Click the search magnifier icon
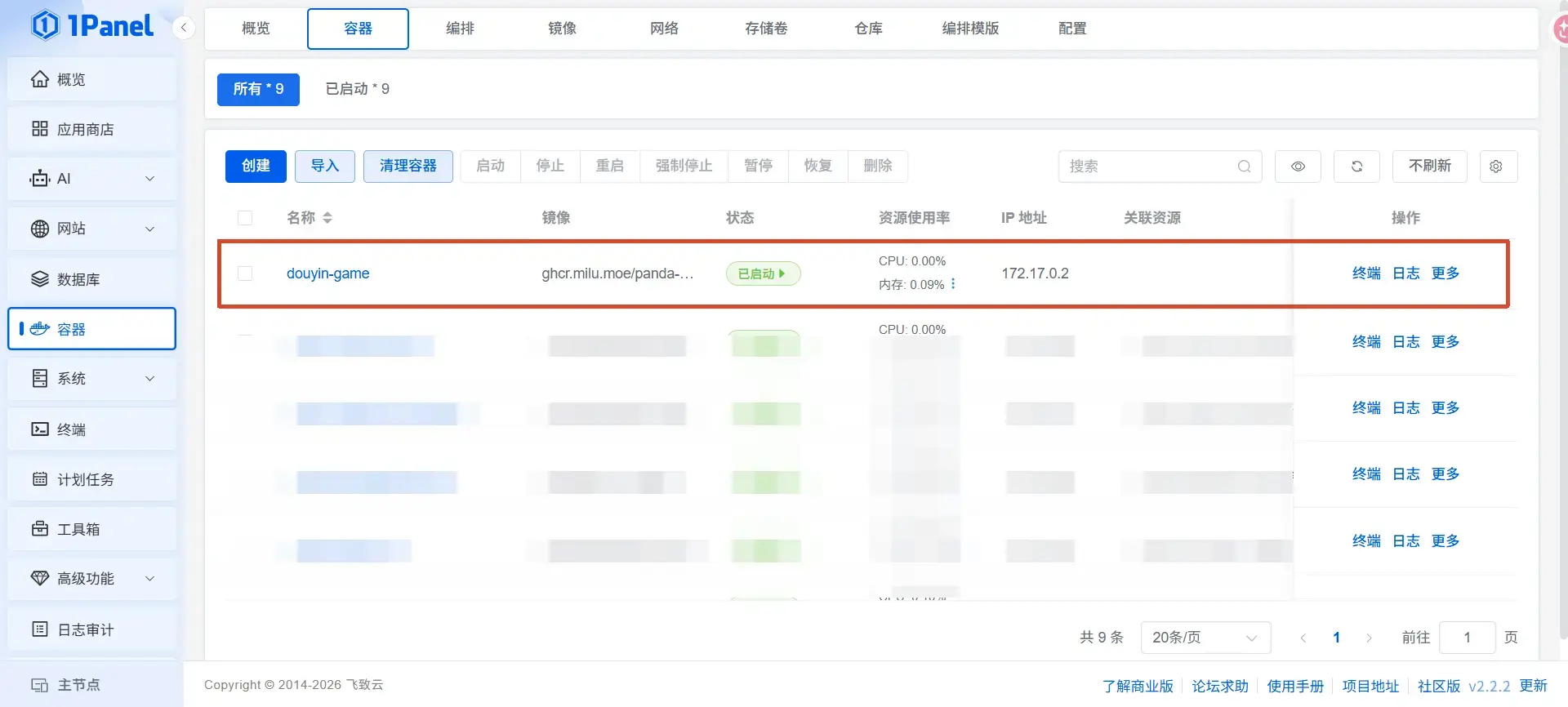The height and width of the screenshot is (707, 1568). (1244, 167)
